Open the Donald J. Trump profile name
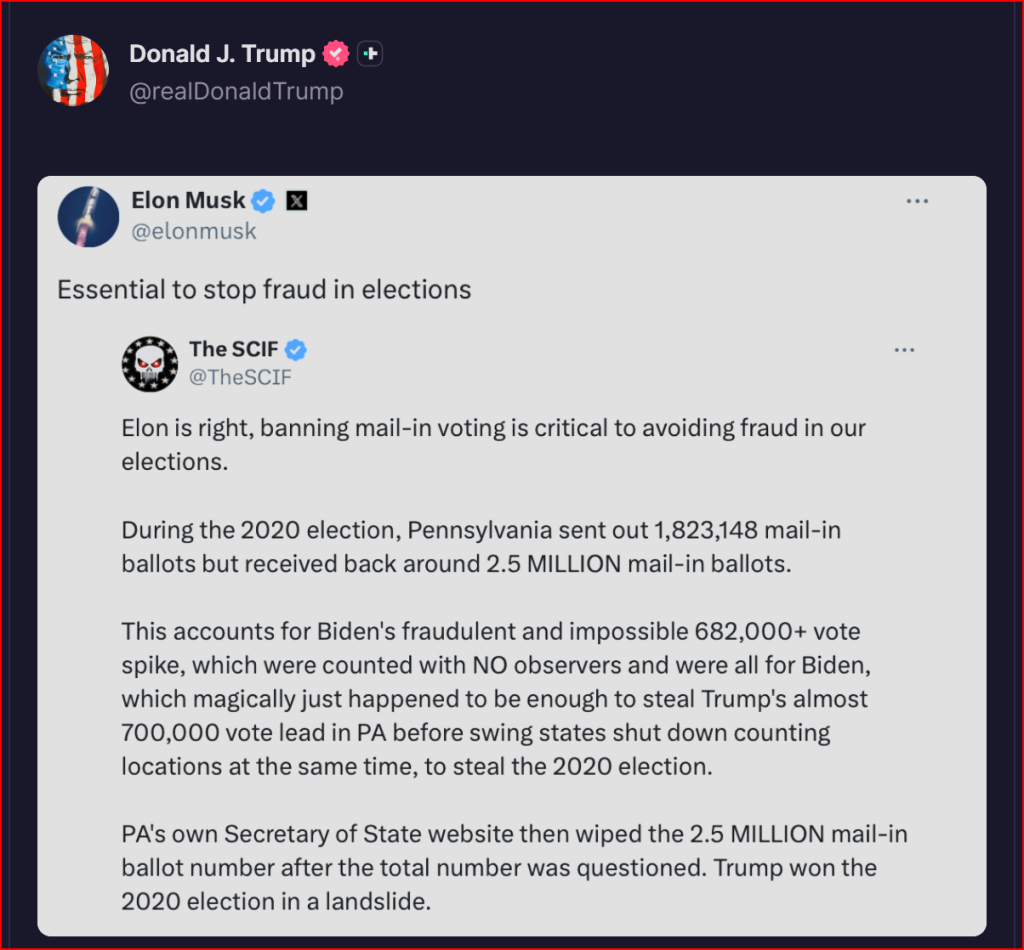 (x=222, y=54)
